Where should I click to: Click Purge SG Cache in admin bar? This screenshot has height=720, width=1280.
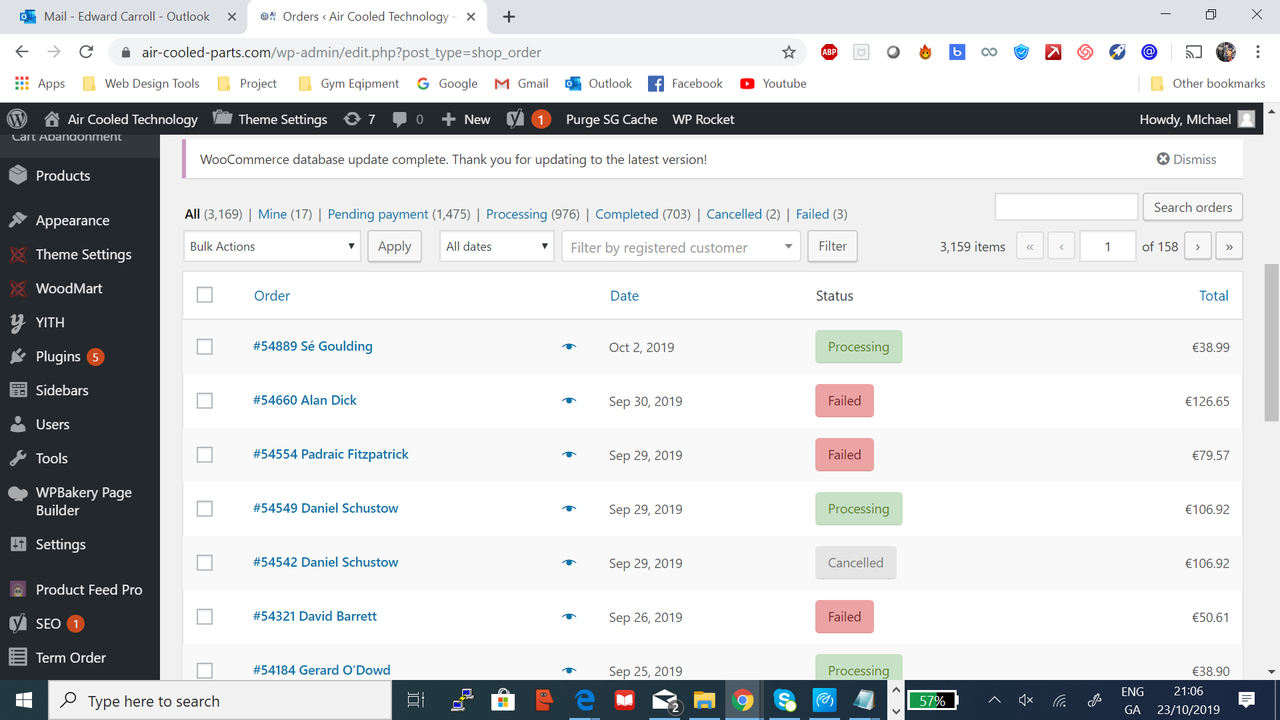pos(612,119)
